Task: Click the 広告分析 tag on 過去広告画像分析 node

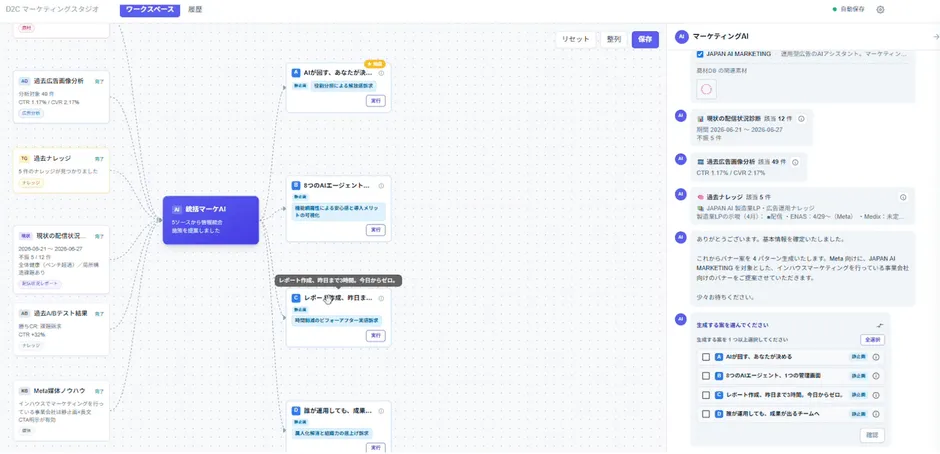Action: 31,113
